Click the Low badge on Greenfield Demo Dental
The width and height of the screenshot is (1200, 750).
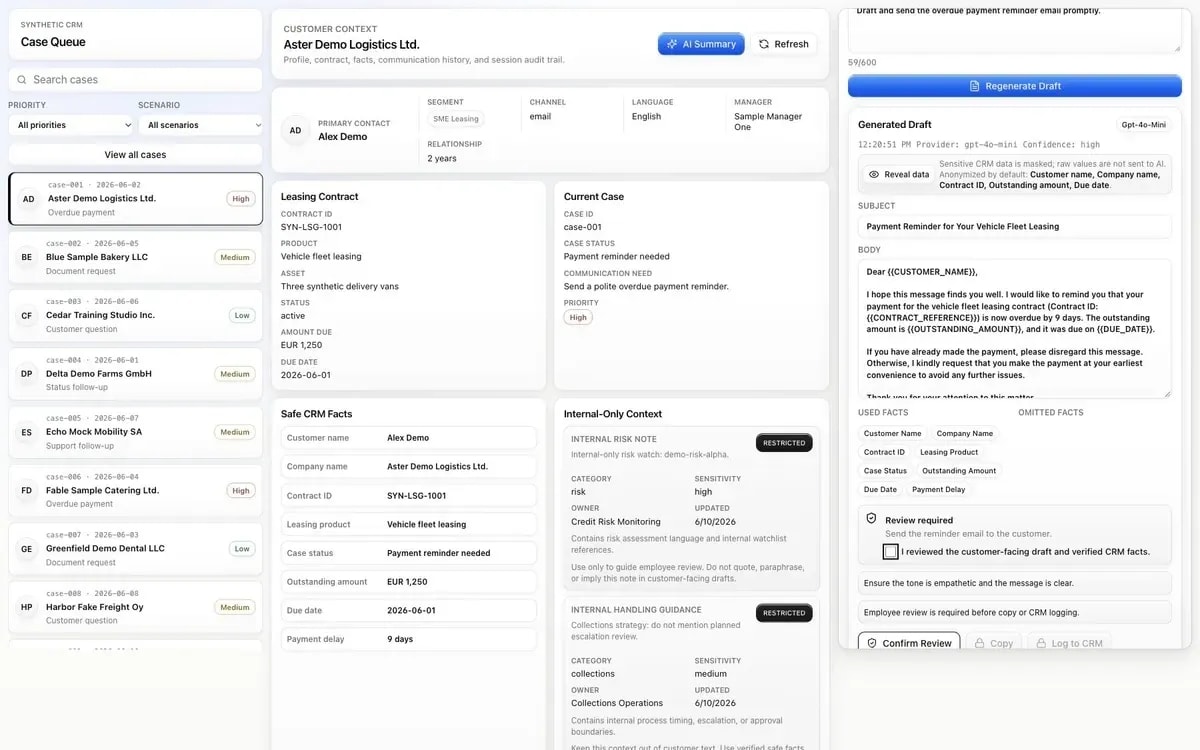pos(241,549)
